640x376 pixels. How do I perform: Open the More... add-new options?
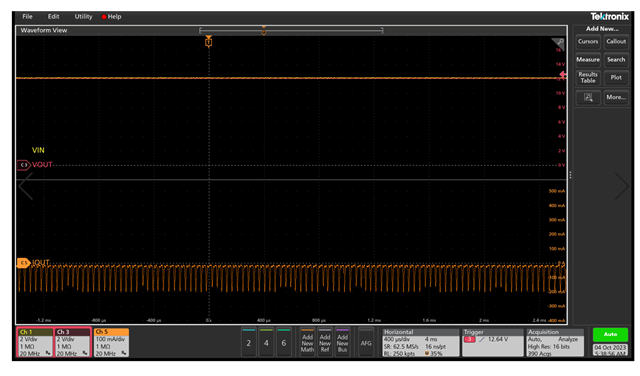(x=616, y=98)
